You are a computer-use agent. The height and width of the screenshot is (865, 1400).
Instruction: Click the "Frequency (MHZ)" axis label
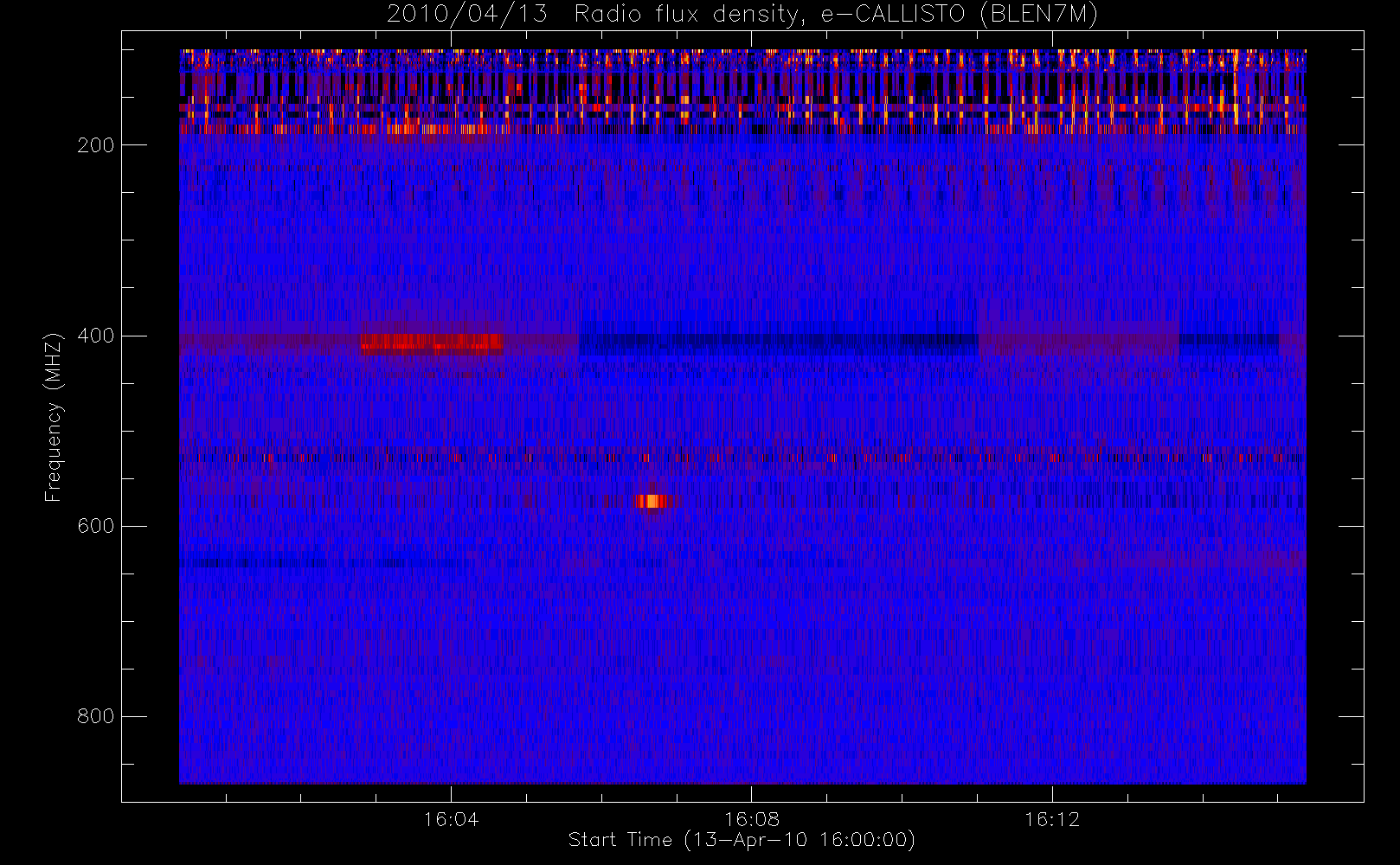tap(54, 417)
